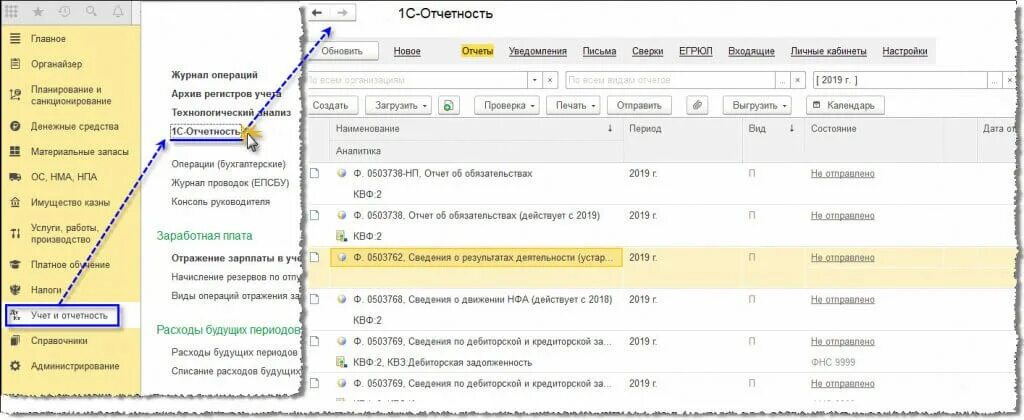Expand the Загрузить dropdown button

pyautogui.click(x=398, y=105)
